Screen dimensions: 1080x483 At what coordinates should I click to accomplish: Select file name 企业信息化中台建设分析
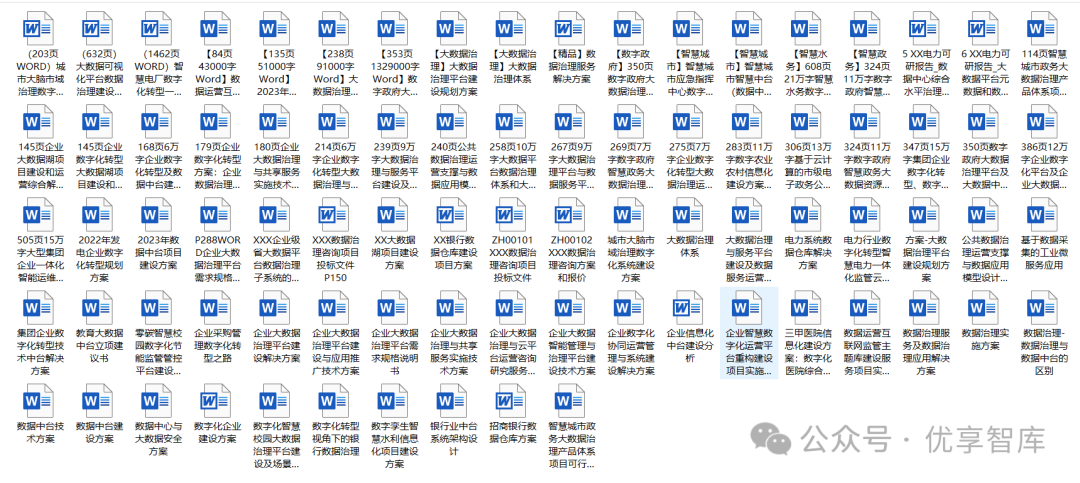pyautogui.click(x=688, y=346)
